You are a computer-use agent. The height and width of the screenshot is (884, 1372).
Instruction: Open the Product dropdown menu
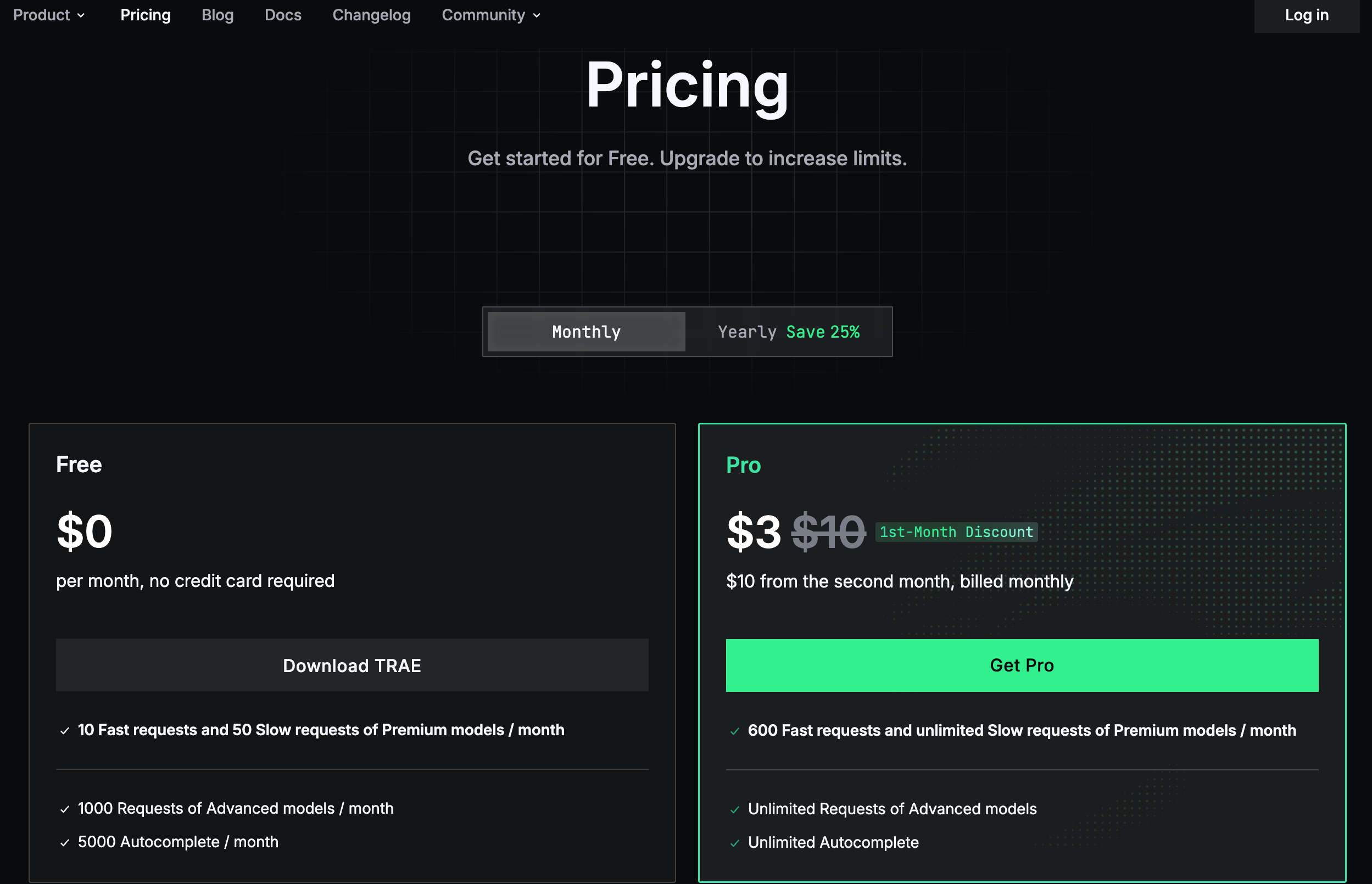tap(42, 15)
